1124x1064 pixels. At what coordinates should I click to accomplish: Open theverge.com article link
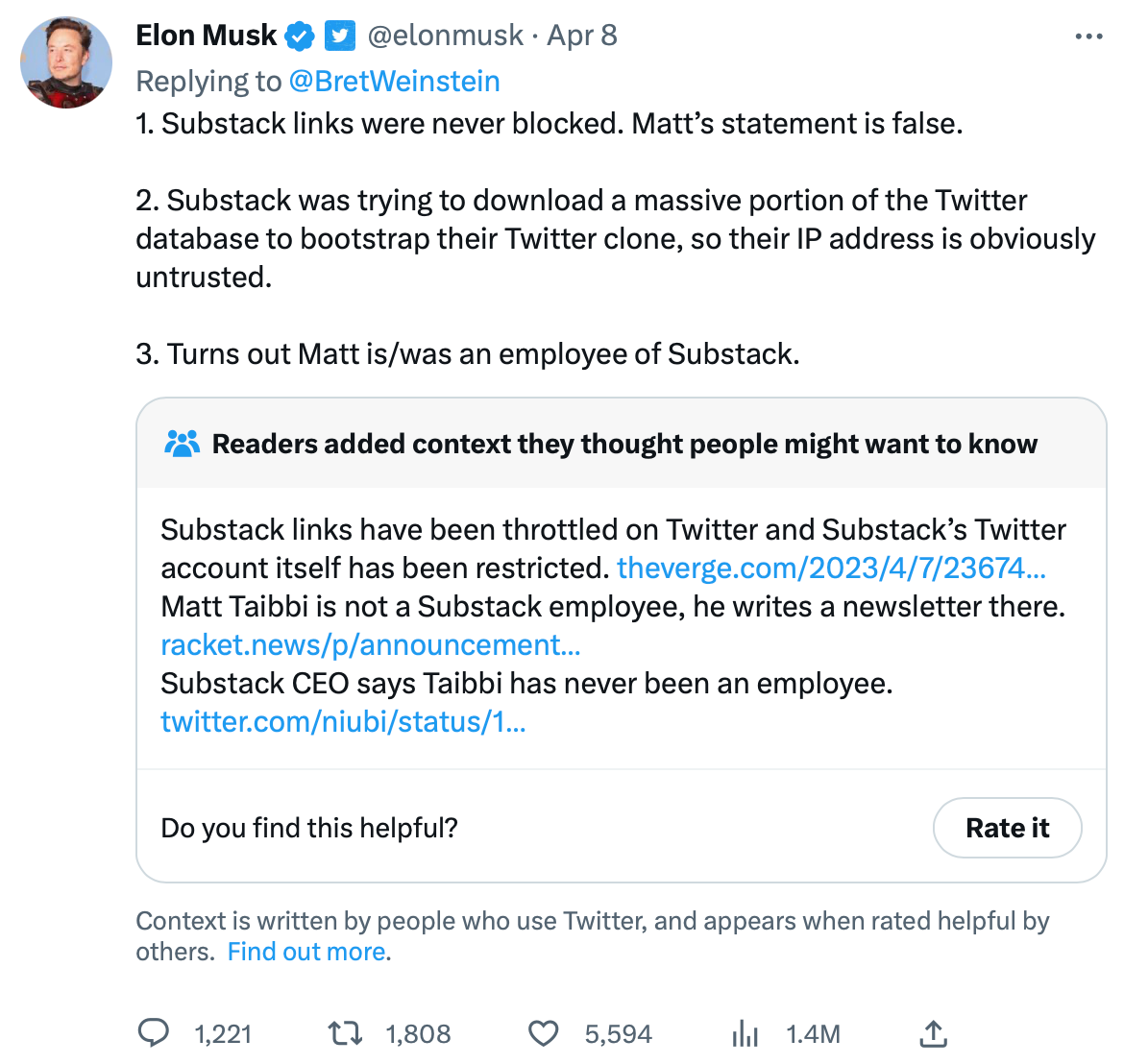(831, 568)
